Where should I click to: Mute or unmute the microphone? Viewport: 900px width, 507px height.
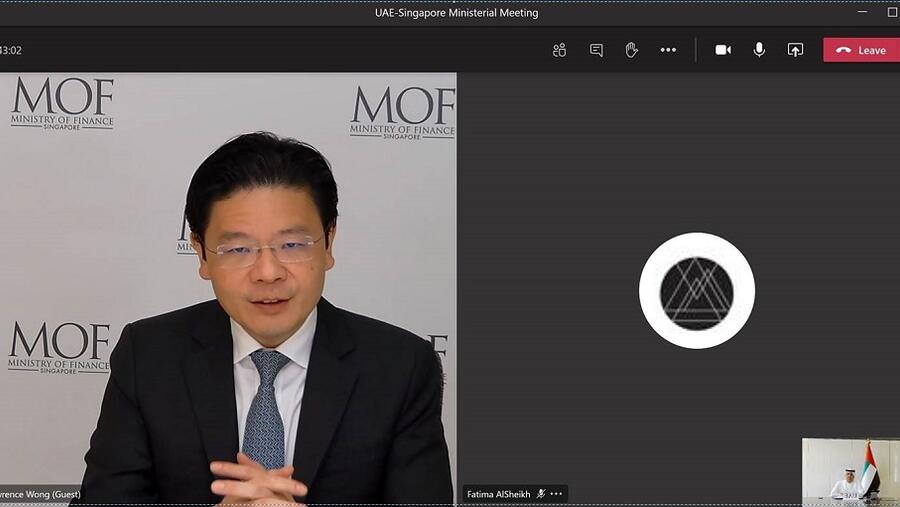[x=759, y=50]
